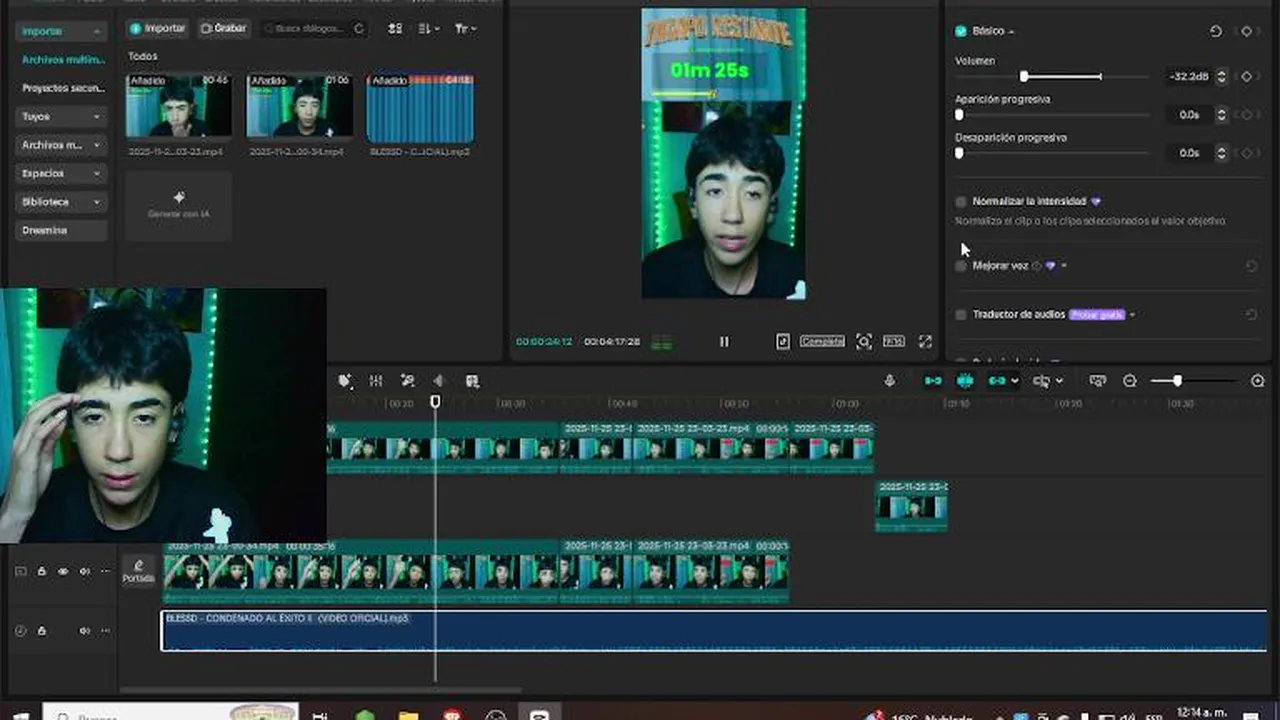Screen dimensions: 1280x720
Task: Click the Grabar button
Action: (x=223, y=28)
